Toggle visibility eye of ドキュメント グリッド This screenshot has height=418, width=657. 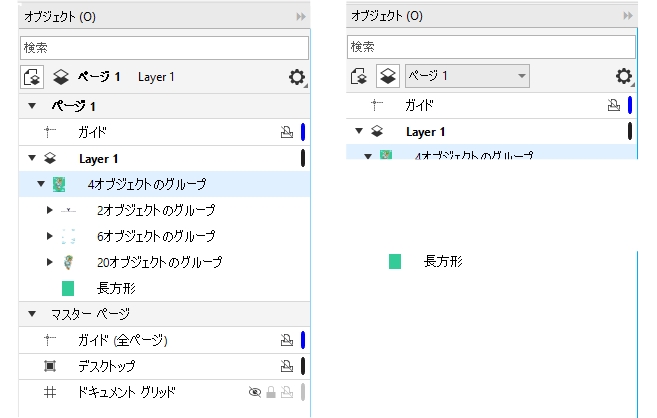pyautogui.click(x=254, y=393)
